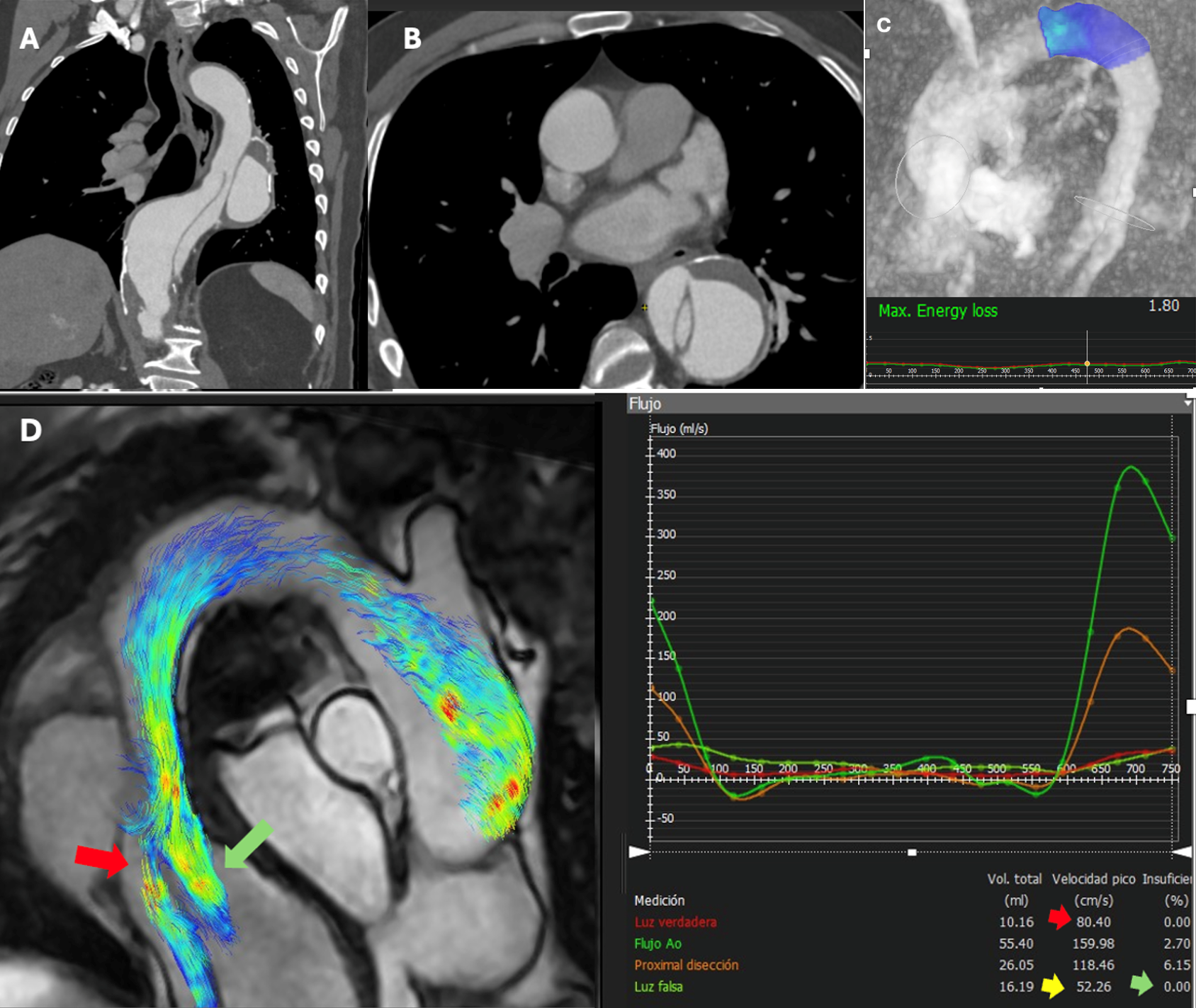The height and width of the screenshot is (1008, 1196).
Task: Select the Luz verdadera measurement row
Action: pos(675,922)
